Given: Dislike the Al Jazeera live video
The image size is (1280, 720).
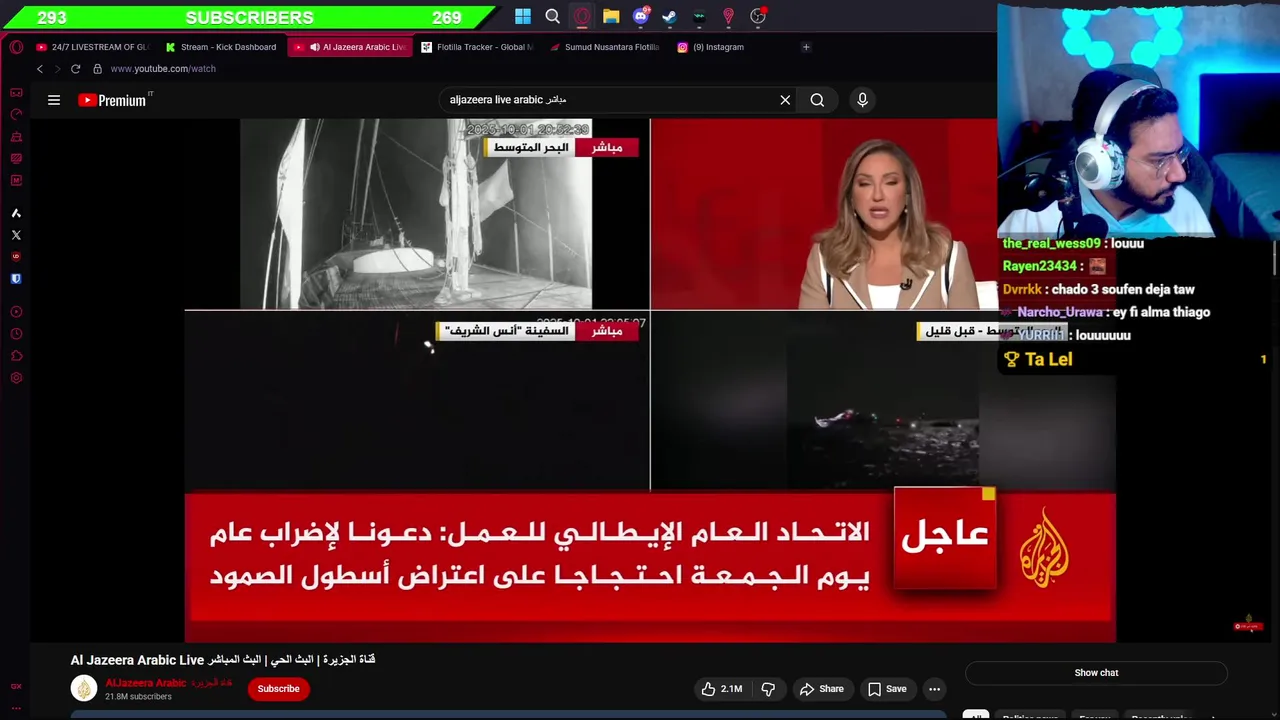Looking at the screenshot, I should pyautogui.click(x=768, y=689).
